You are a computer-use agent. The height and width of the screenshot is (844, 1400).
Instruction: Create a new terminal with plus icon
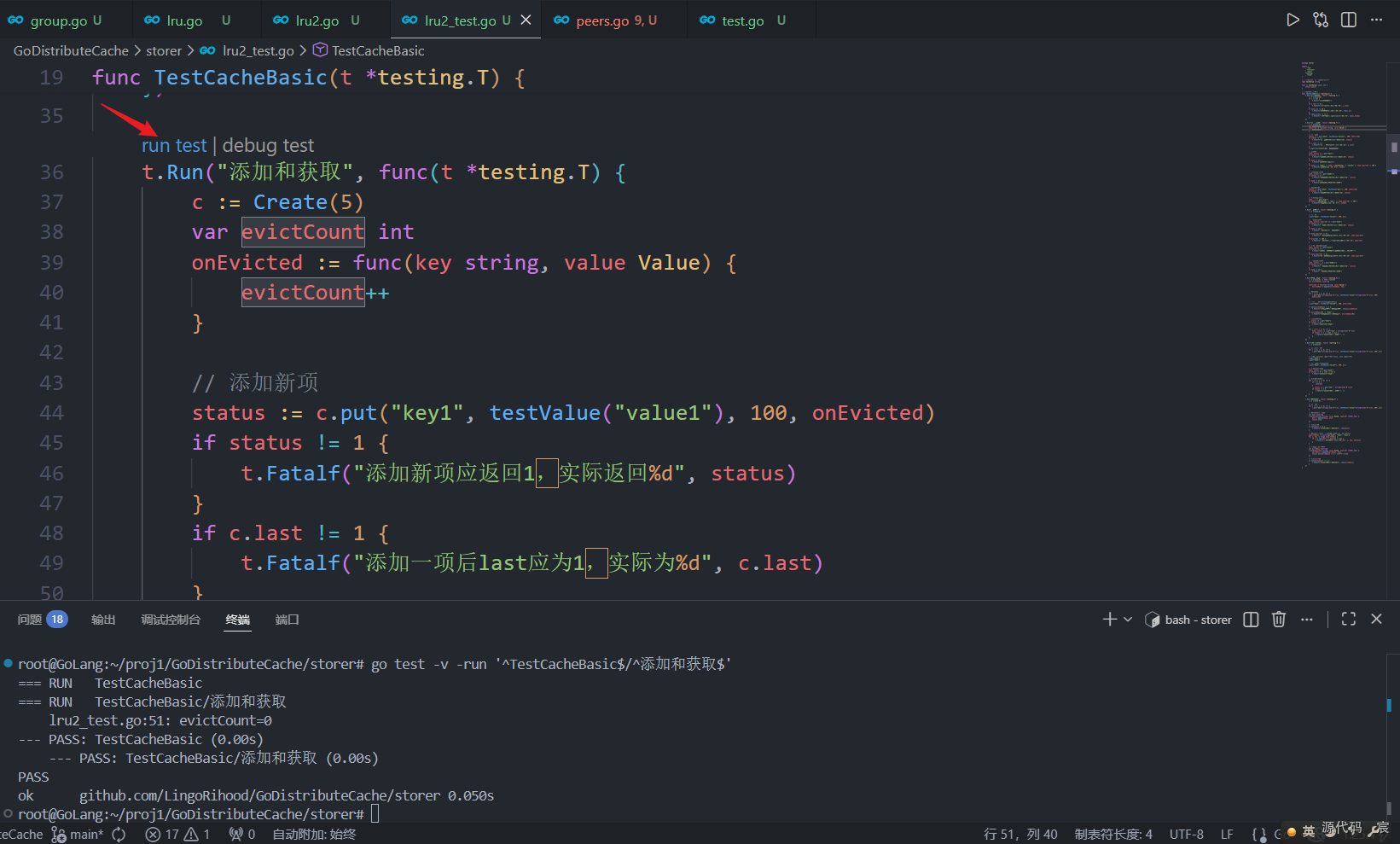1110,620
